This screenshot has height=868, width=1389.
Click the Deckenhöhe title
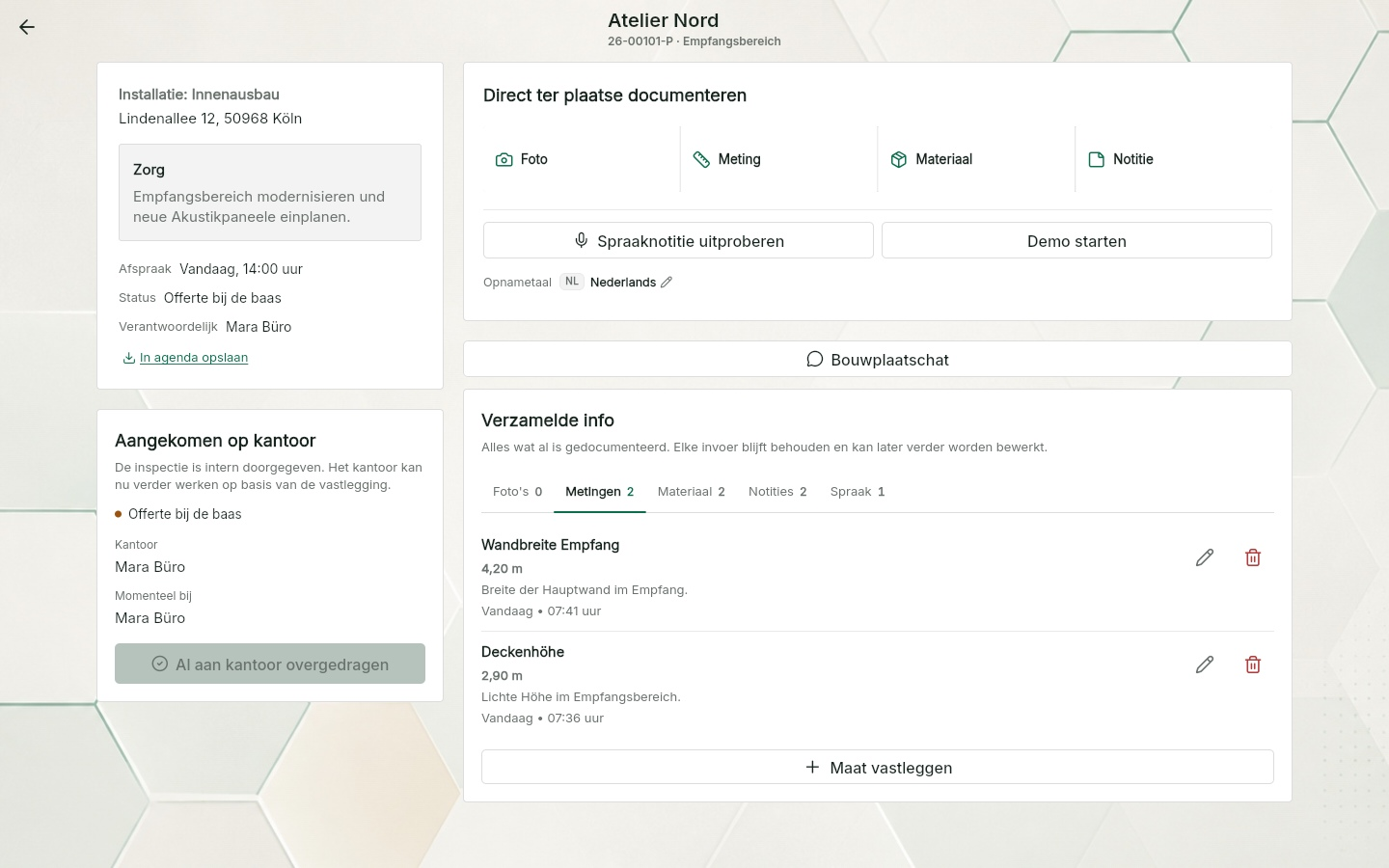[x=523, y=652]
